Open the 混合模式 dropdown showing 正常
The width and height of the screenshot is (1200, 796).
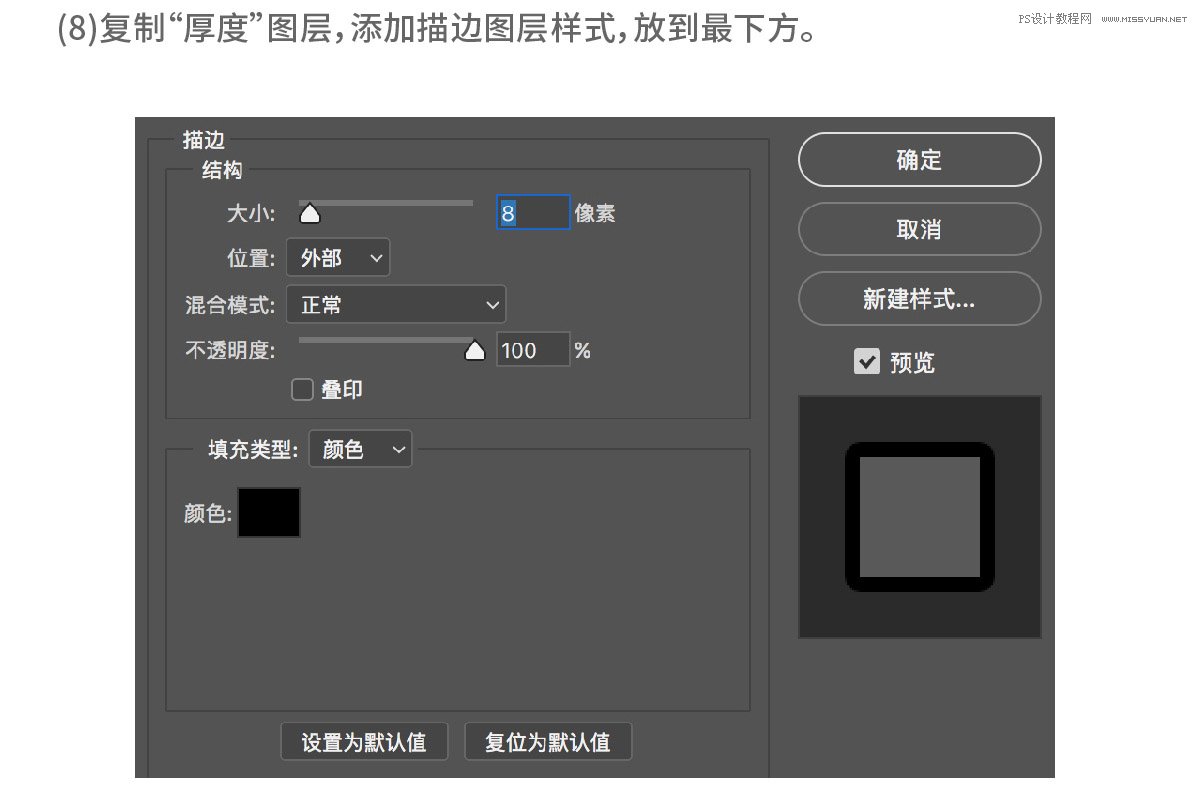tap(396, 305)
